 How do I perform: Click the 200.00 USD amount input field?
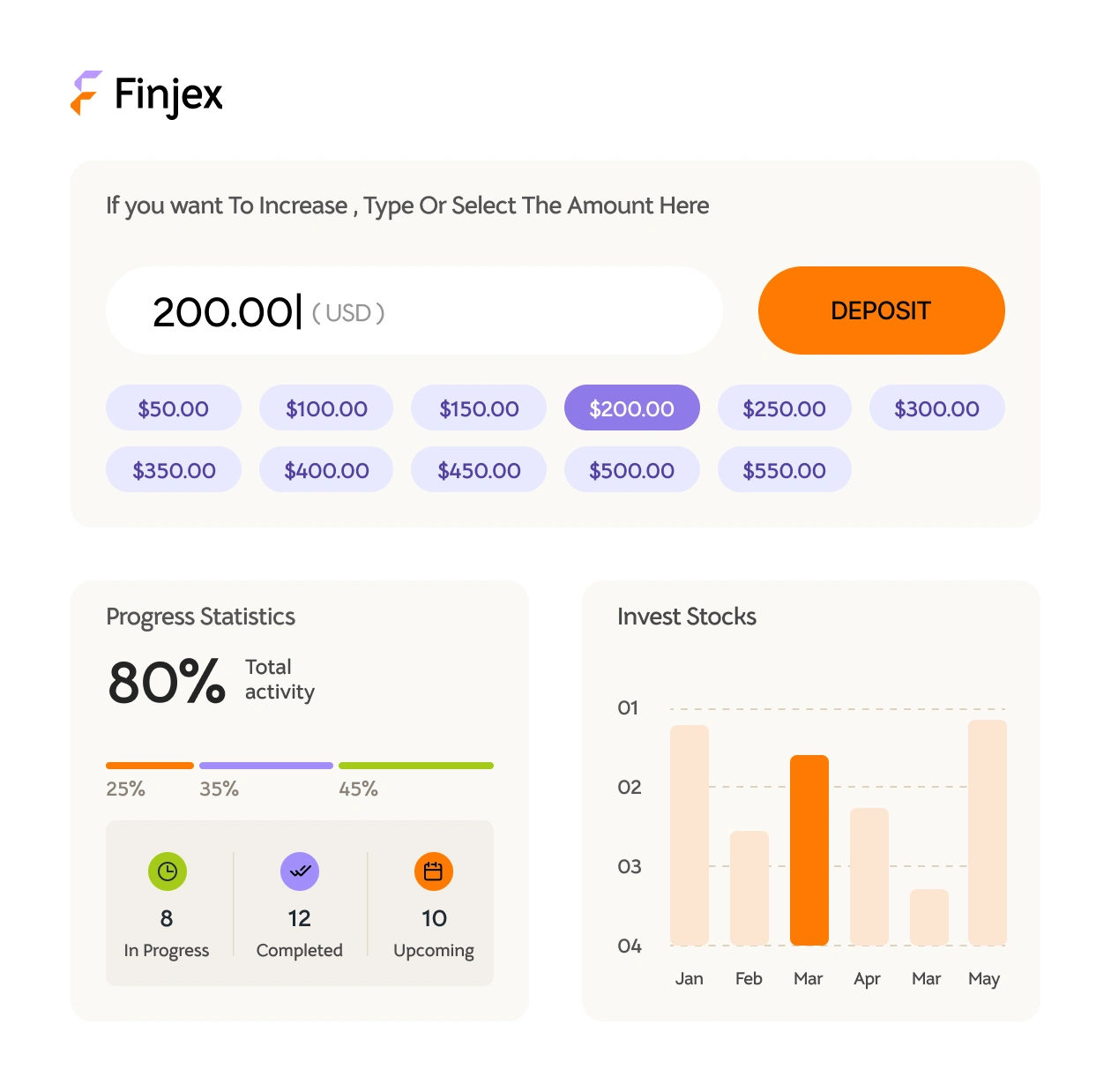pyautogui.click(x=414, y=310)
